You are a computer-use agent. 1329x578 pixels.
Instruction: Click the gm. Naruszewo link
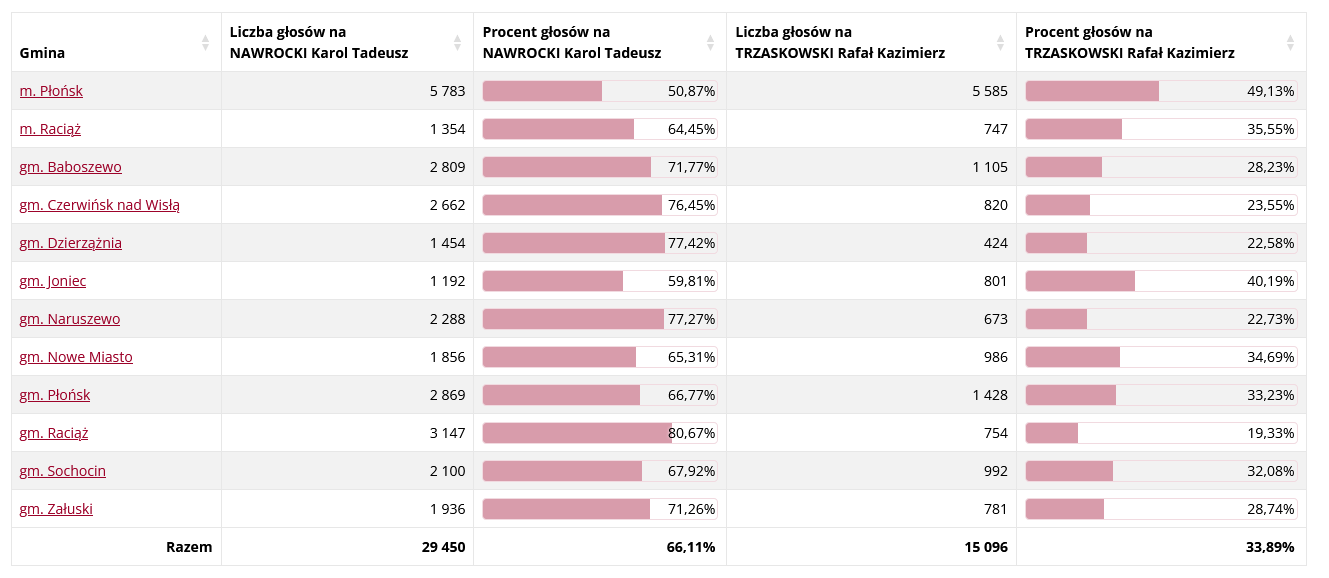[x=69, y=319]
